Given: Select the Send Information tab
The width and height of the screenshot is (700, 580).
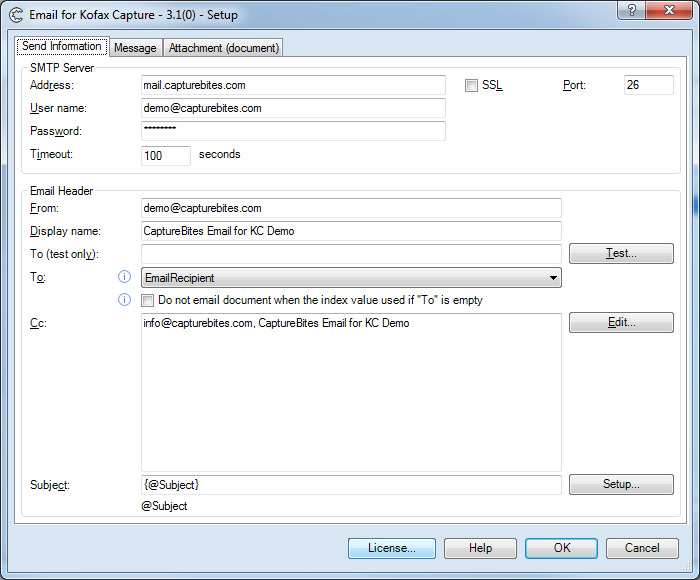Looking at the screenshot, I should (62, 47).
